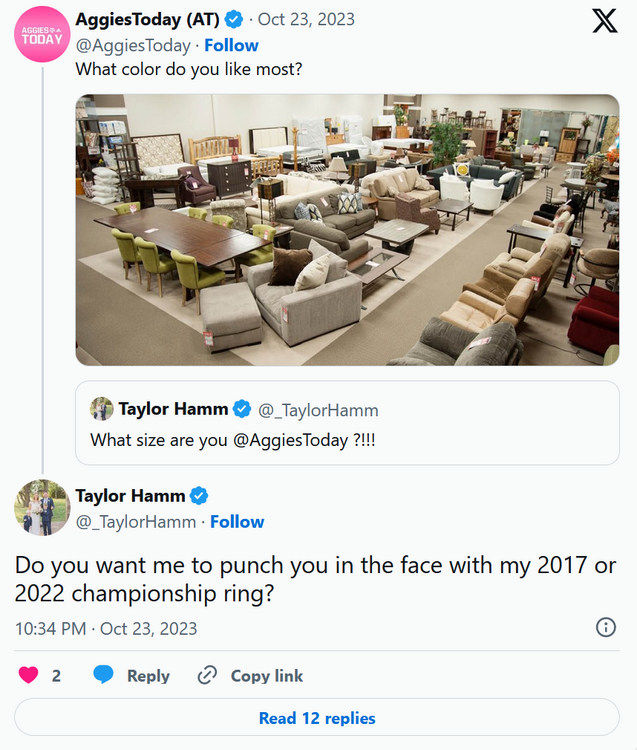637x750 pixels.
Task: Click the info circle icon
Action: click(605, 627)
